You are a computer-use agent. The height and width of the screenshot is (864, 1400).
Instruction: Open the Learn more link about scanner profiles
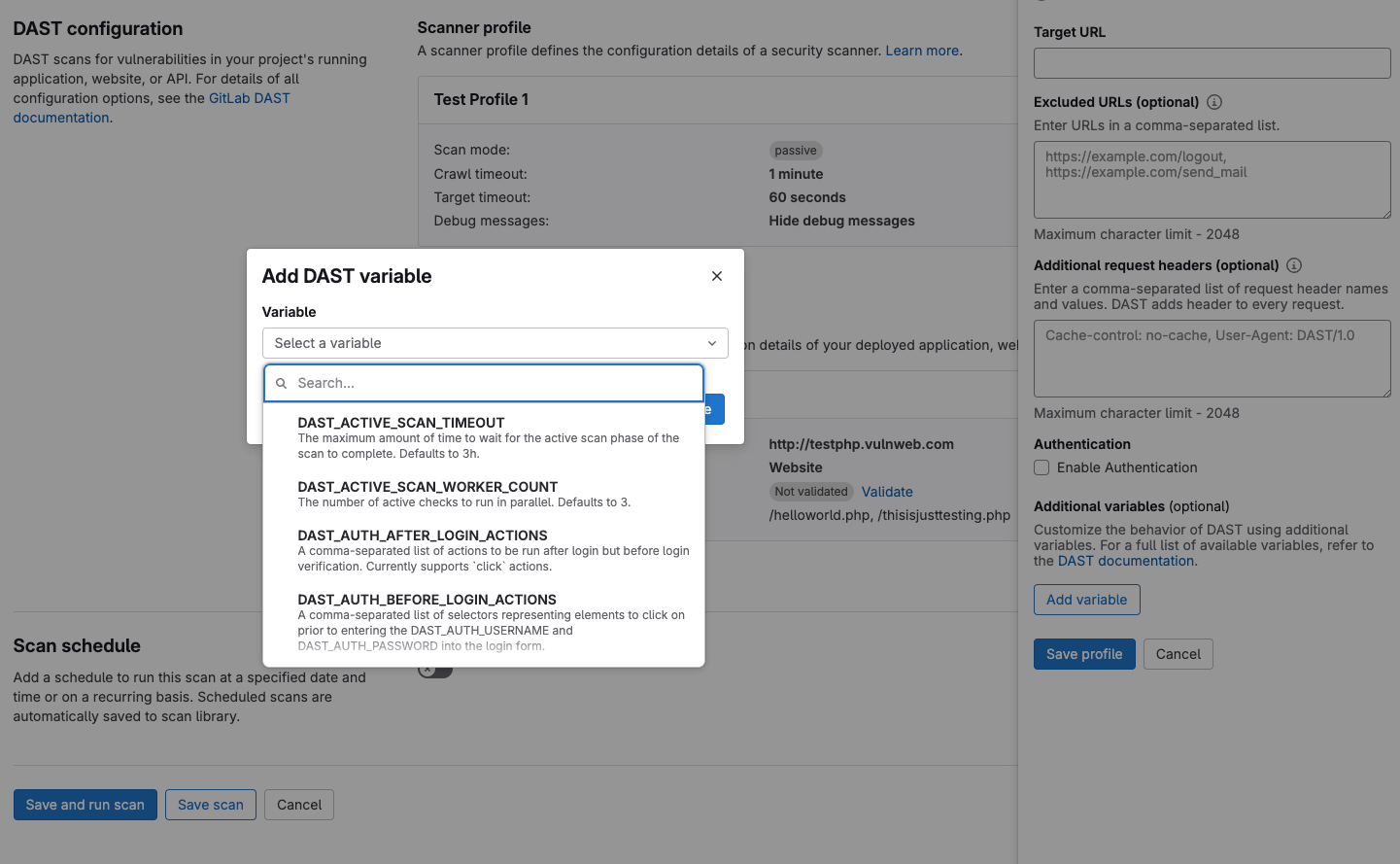[921, 50]
